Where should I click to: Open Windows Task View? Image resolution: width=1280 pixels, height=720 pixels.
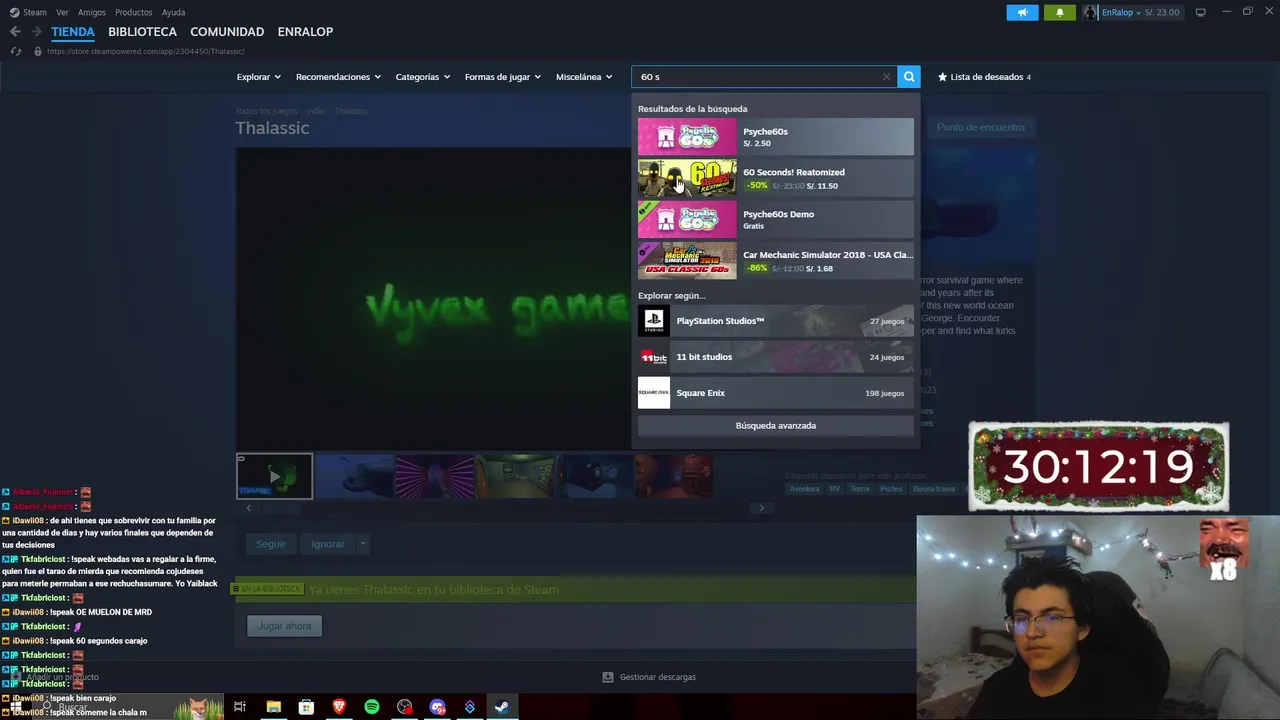coord(240,707)
